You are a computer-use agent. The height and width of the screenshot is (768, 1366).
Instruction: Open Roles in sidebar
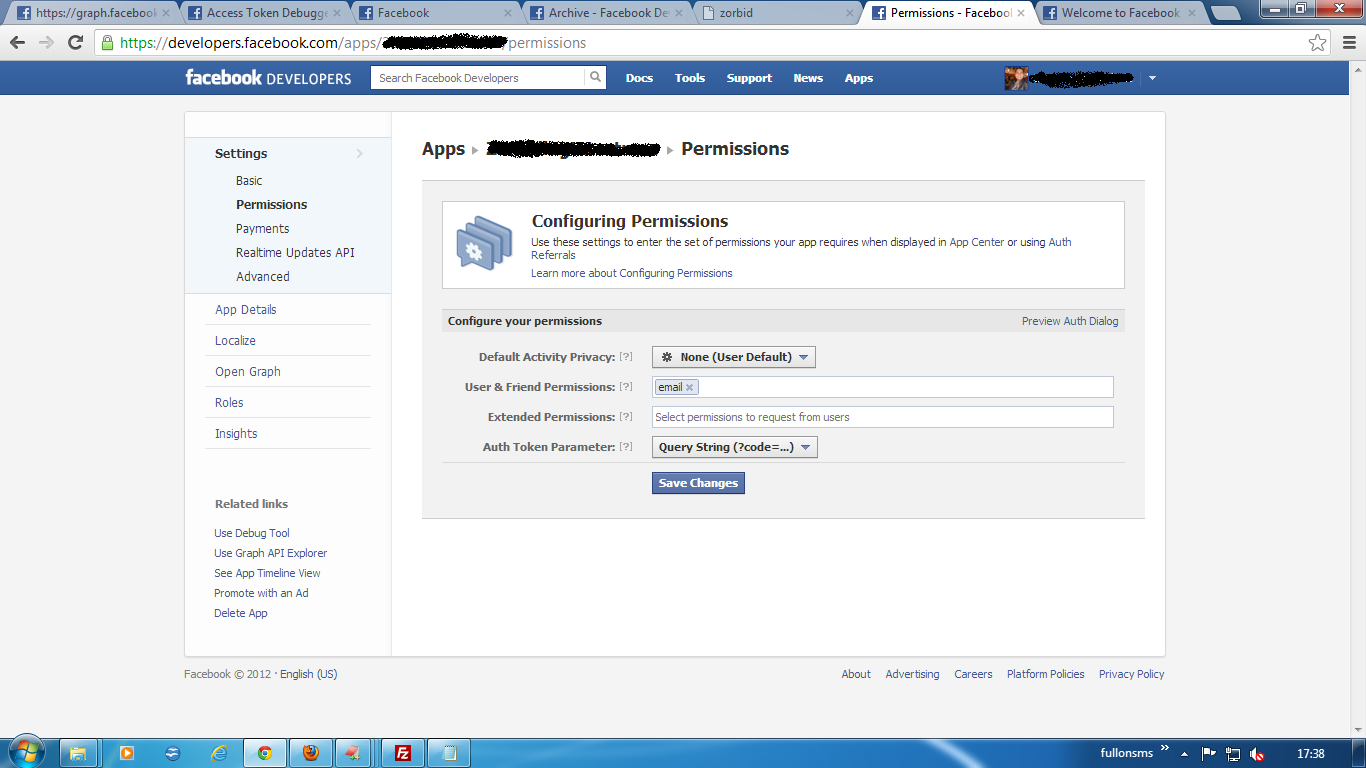coord(229,403)
